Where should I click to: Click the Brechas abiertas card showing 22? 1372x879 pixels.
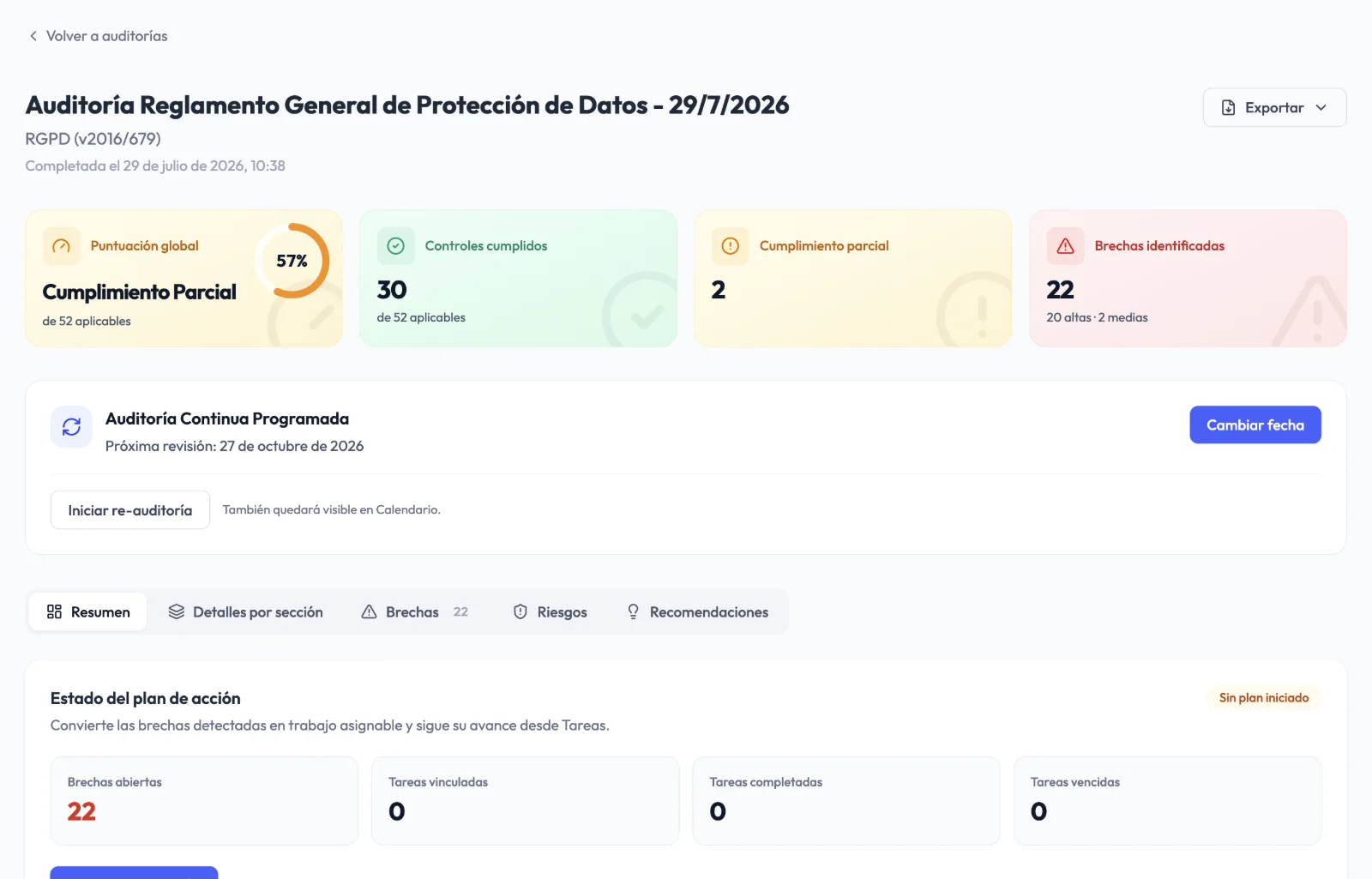pyautogui.click(x=204, y=801)
